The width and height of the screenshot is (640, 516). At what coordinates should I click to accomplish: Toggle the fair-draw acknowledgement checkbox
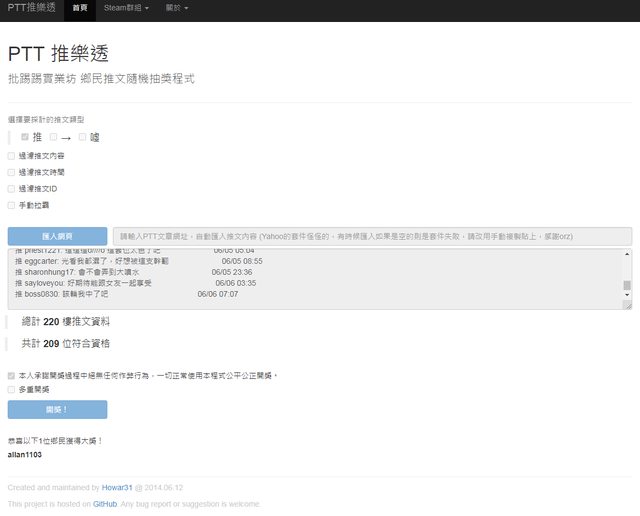pyautogui.click(x=11, y=376)
